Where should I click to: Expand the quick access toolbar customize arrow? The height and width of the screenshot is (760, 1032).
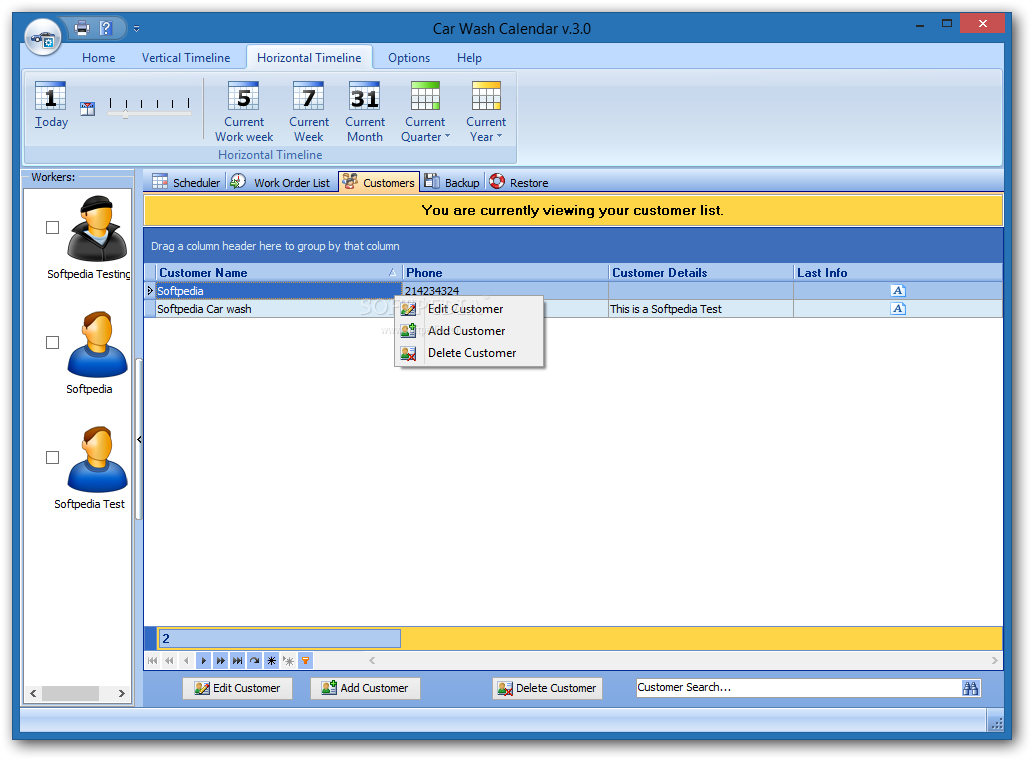point(136,28)
